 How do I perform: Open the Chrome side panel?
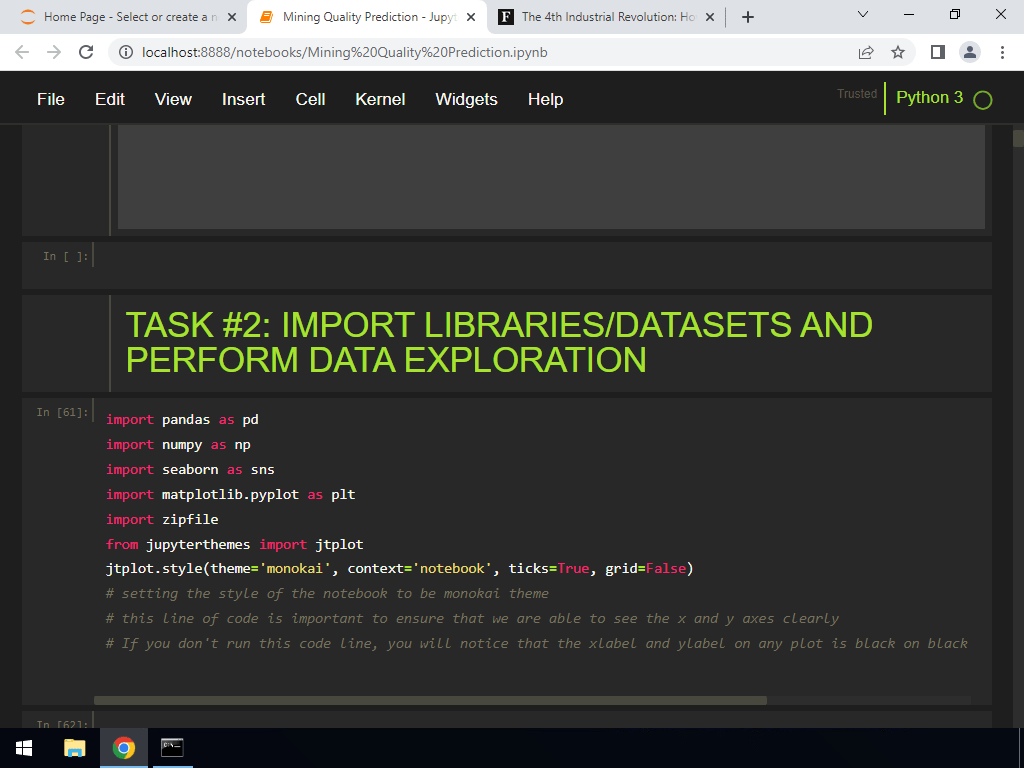tap(938, 52)
